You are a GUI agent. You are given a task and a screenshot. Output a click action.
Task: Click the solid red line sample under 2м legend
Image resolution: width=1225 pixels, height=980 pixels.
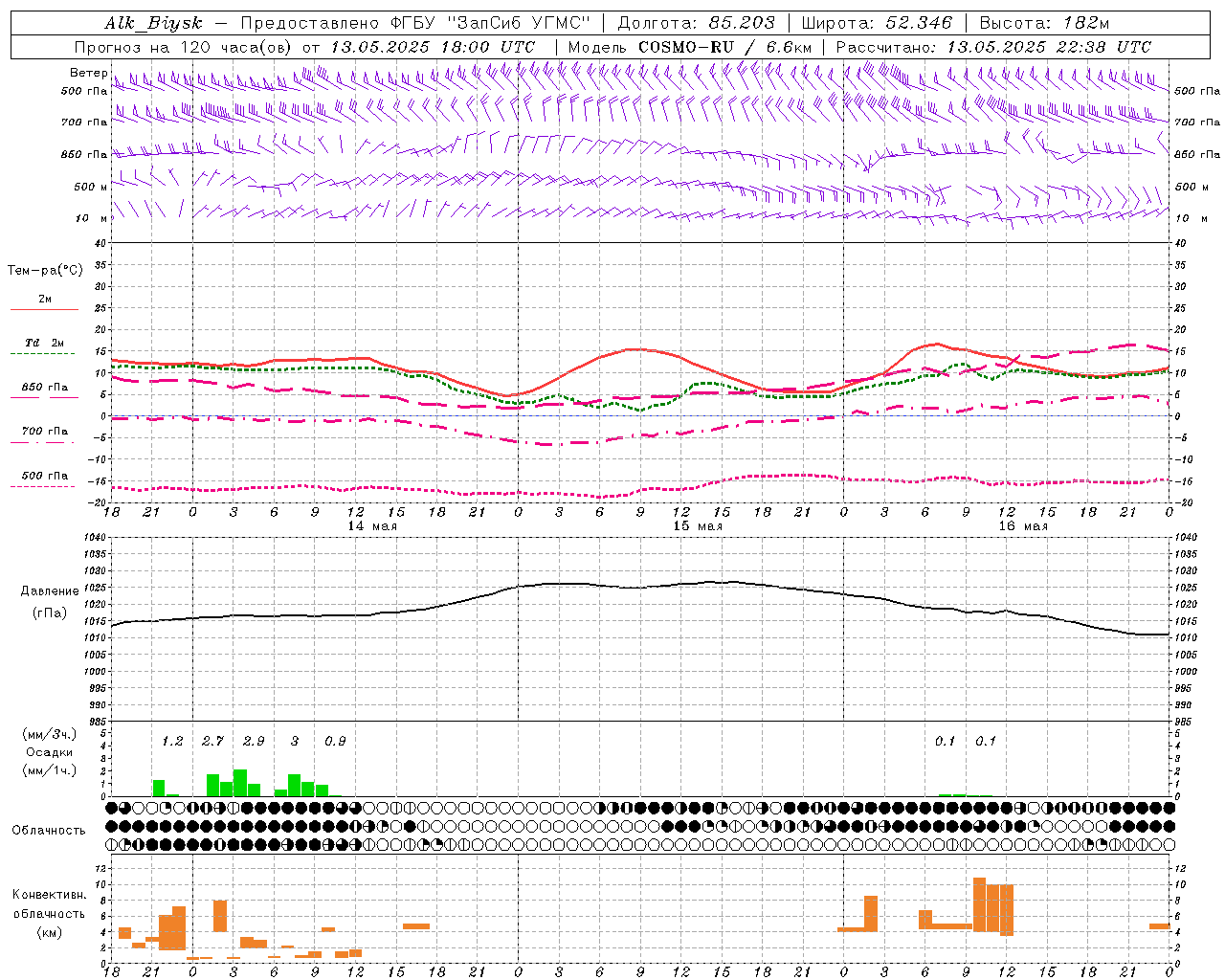pyautogui.click(x=44, y=310)
